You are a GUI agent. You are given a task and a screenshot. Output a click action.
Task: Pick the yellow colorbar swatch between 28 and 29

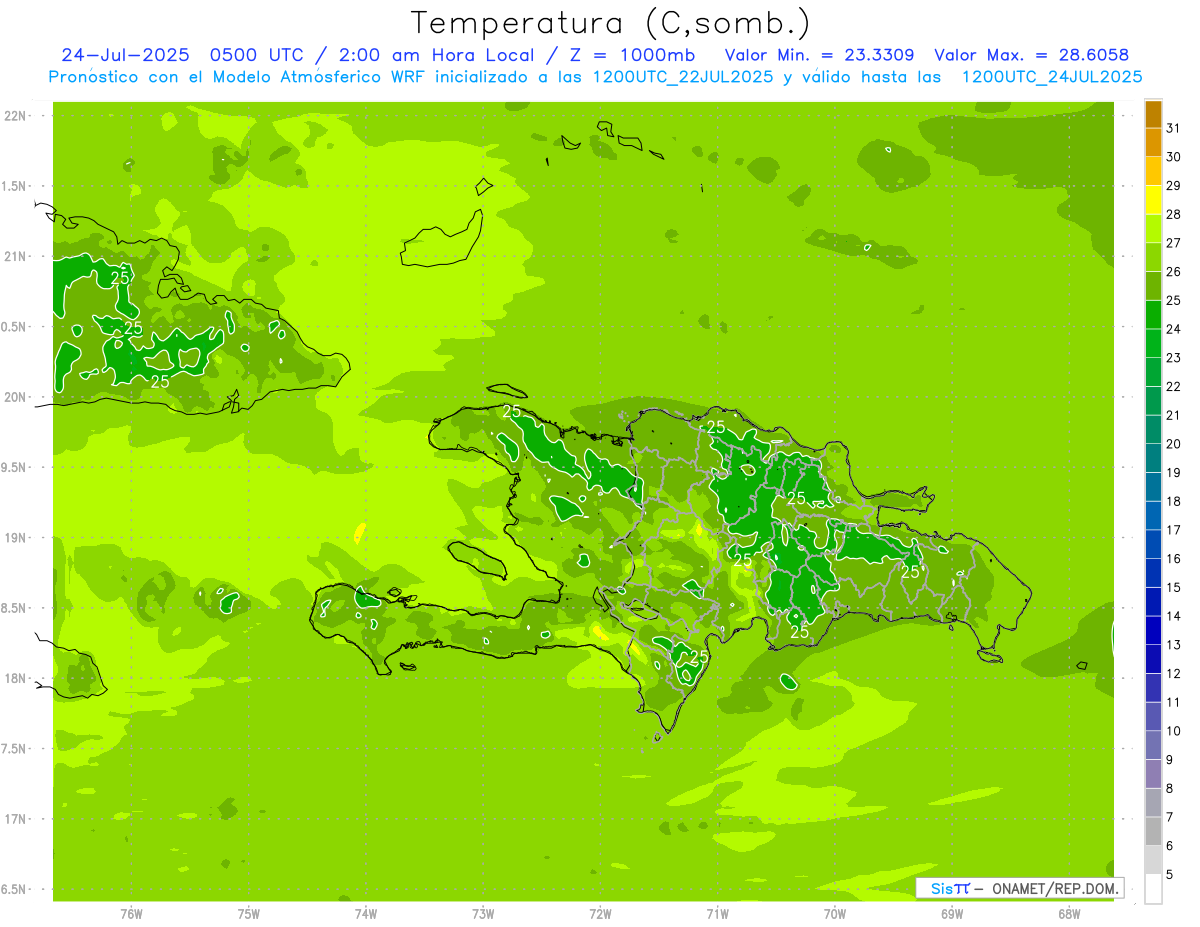[1153, 200]
